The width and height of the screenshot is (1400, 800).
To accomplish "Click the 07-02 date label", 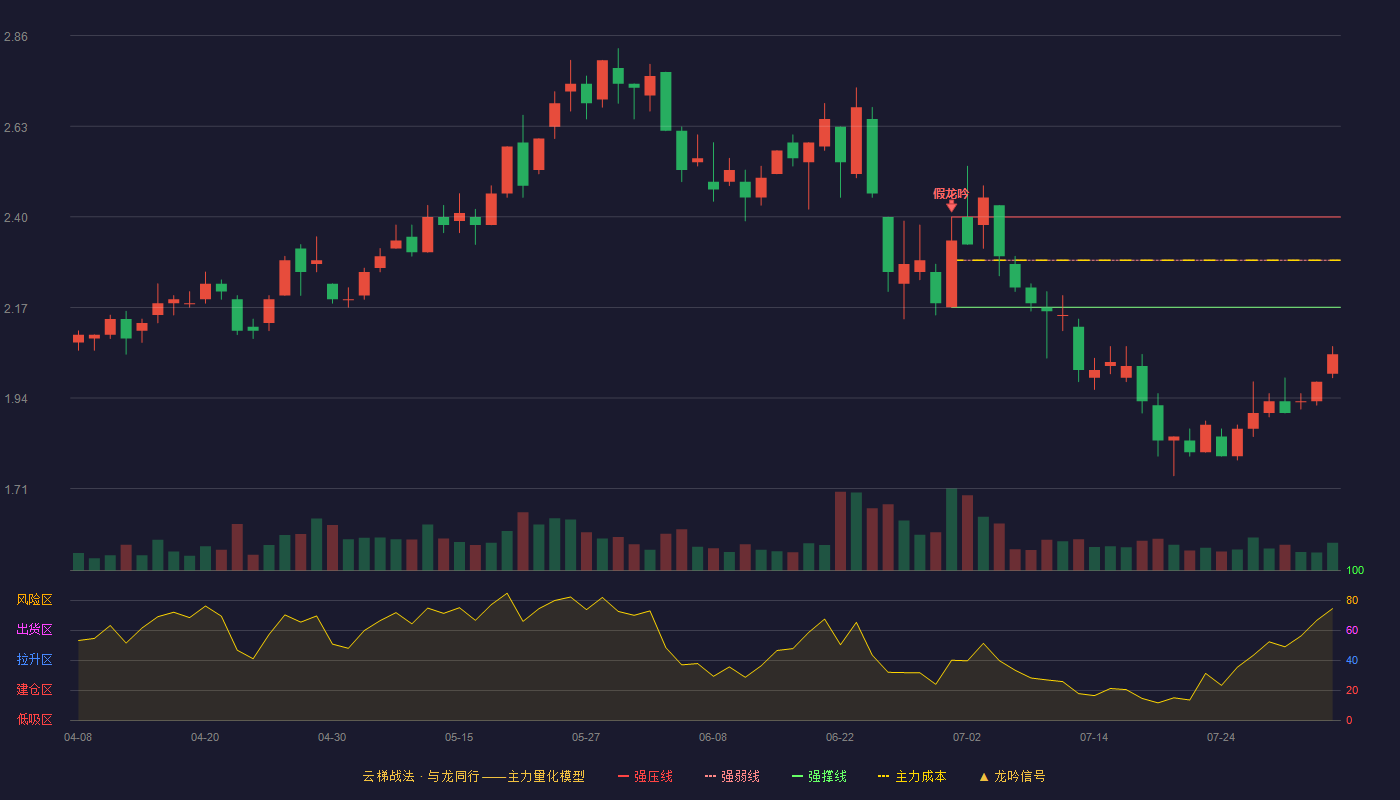I will point(967,737).
